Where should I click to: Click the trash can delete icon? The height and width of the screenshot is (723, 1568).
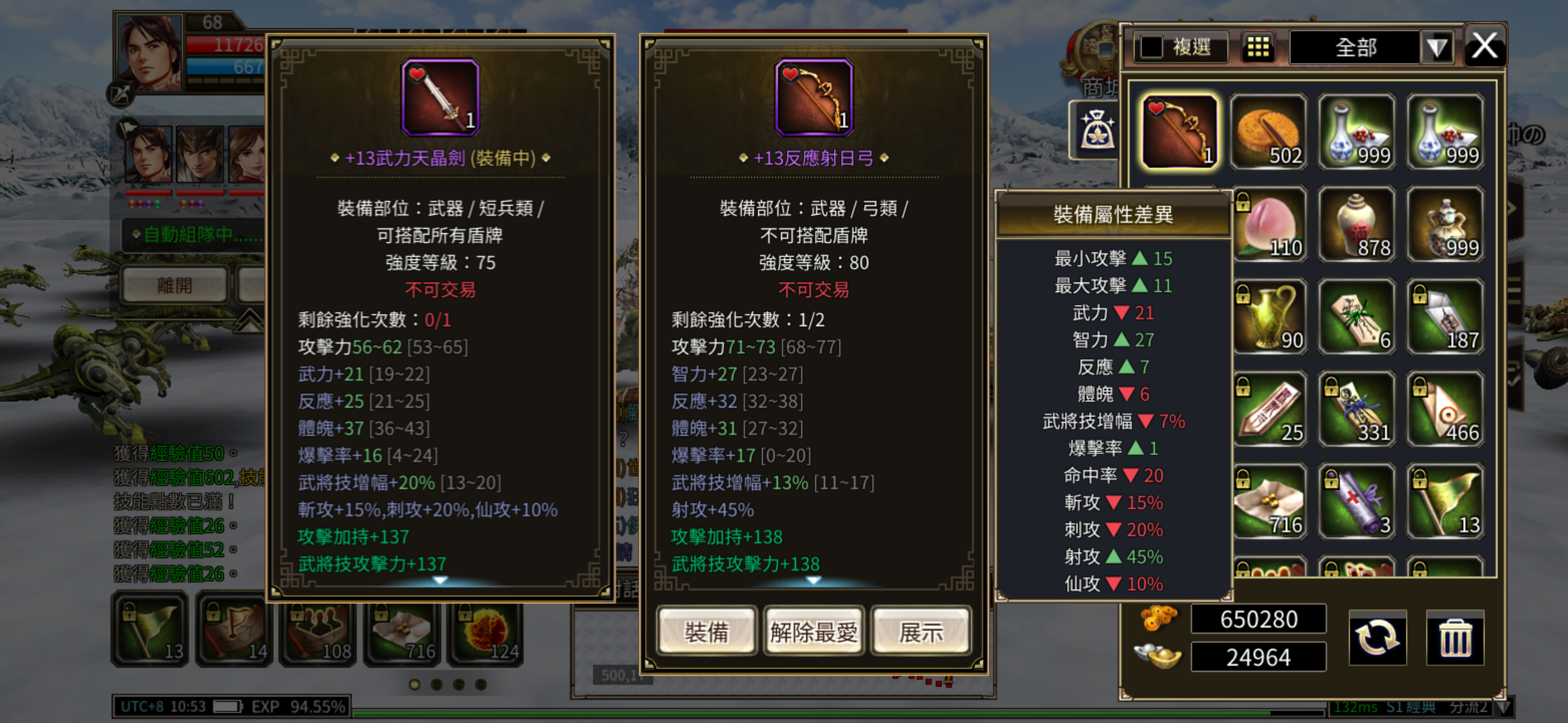1455,638
